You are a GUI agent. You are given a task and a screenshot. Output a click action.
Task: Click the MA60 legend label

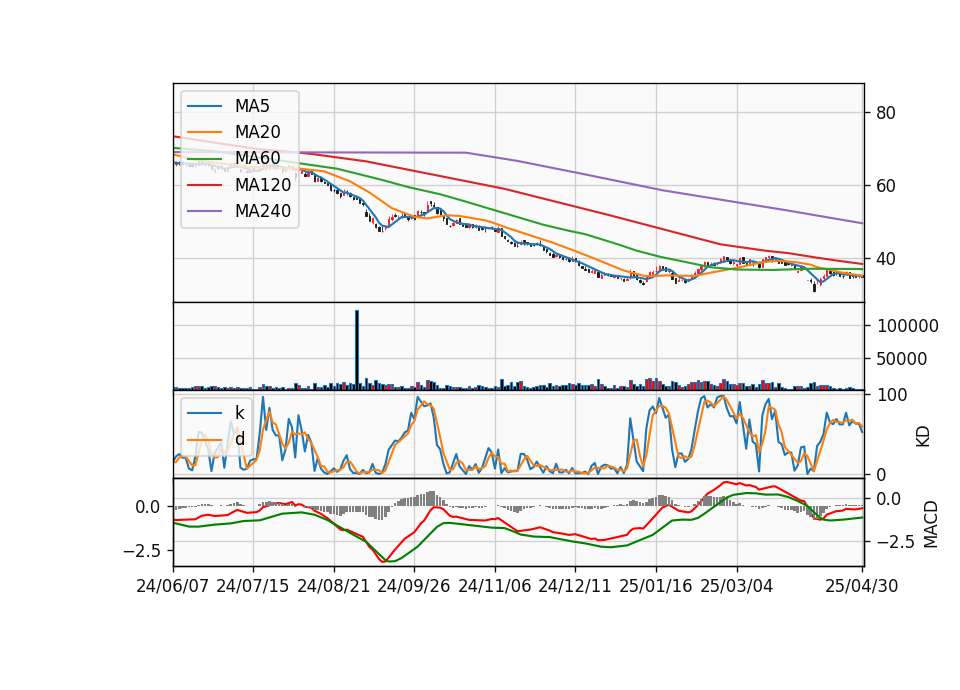tap(257, 158)
